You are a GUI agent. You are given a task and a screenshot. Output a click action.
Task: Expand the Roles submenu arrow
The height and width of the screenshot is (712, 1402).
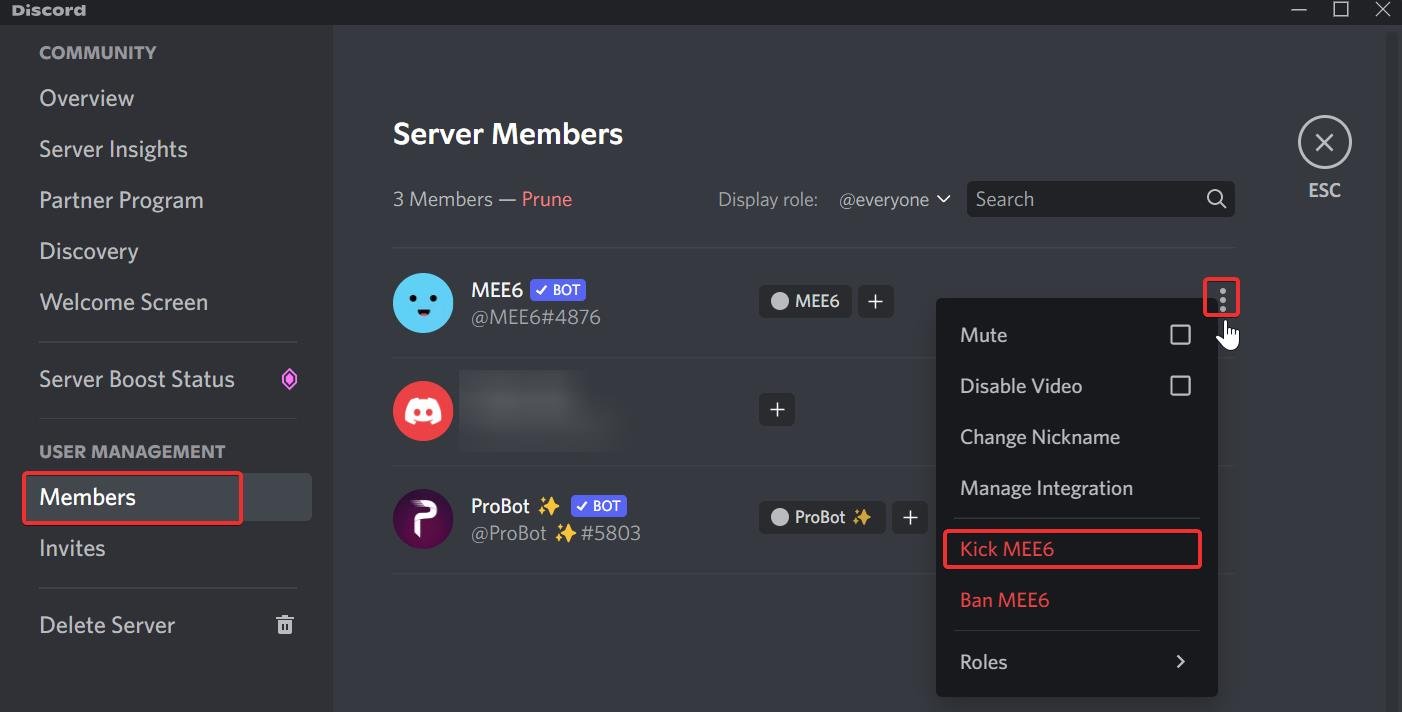coord(1181,662)
